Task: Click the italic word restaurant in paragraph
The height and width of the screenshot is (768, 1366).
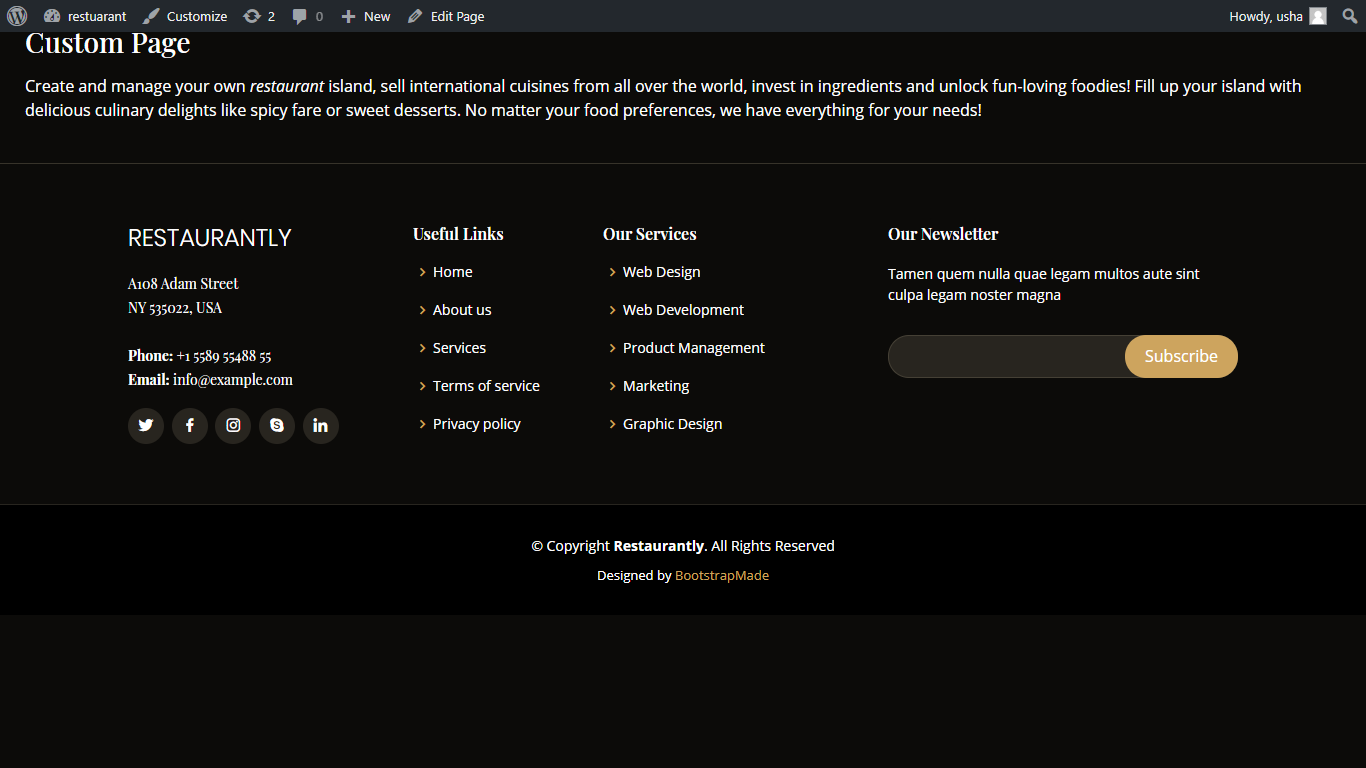Action: pyautogui.click(x=287, y=87)
